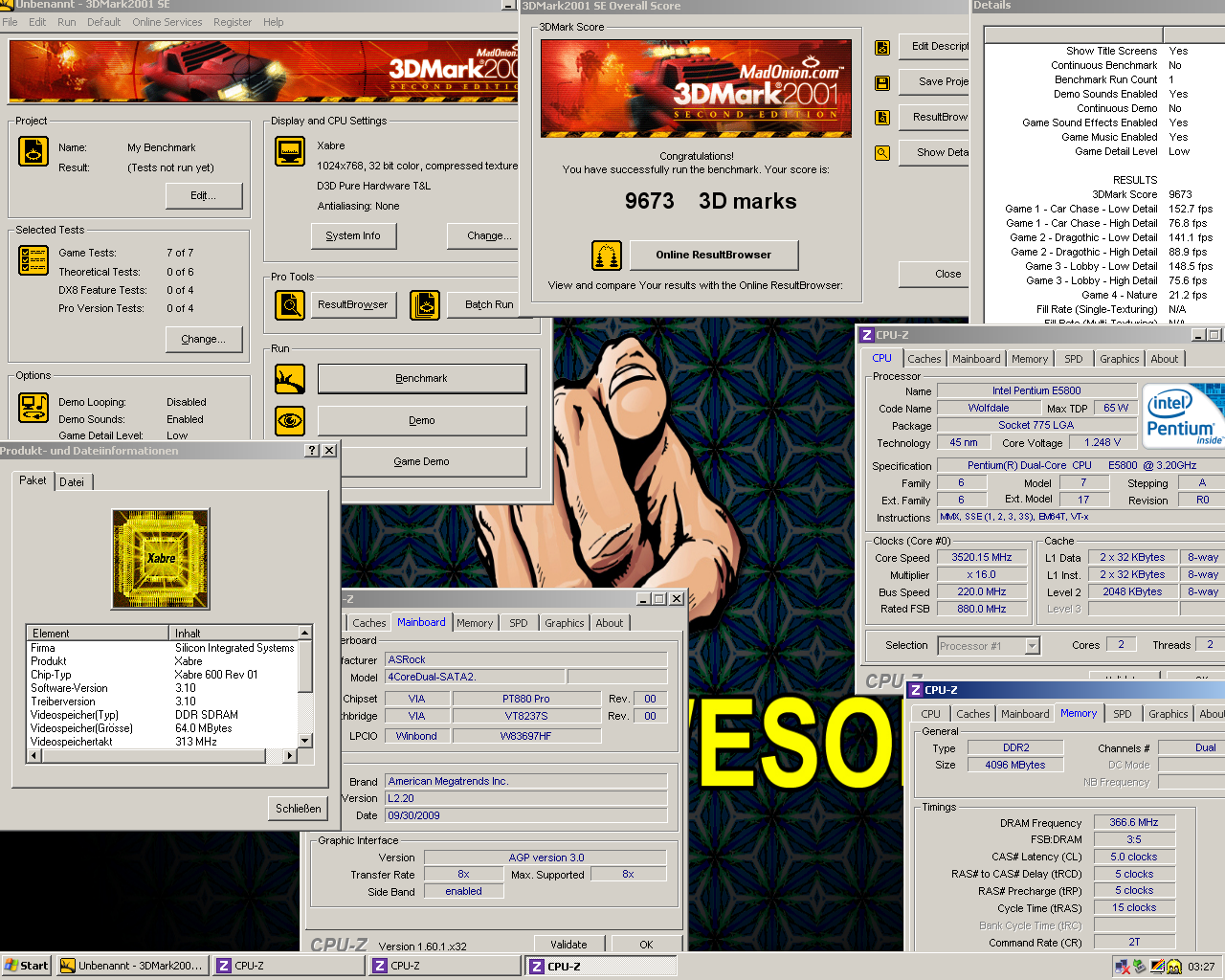Image resolution: width=1225 pixels, height=980 pixels.
Task: Click the Edit Description icon in score window
Action: tap(882, 47)
